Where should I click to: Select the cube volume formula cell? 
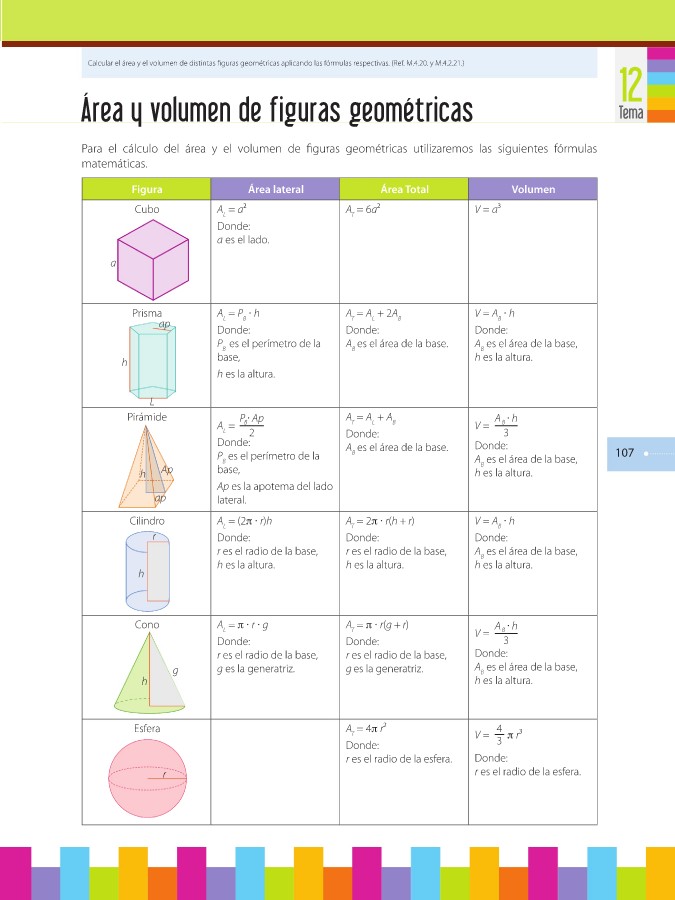pyautogui.click(x=488, y=210)
